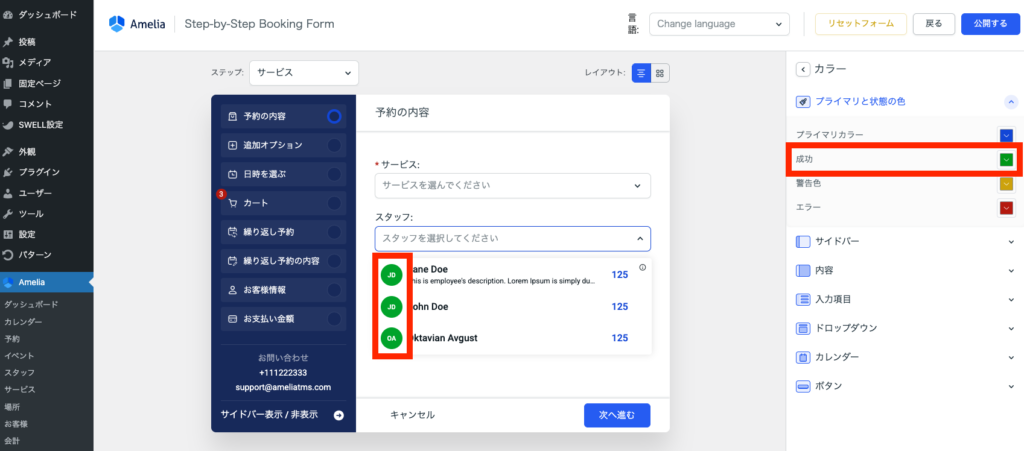1024x451 pixels.
Task: Open the ステップ selection dropdown
Action: click(x=303, y=73)
